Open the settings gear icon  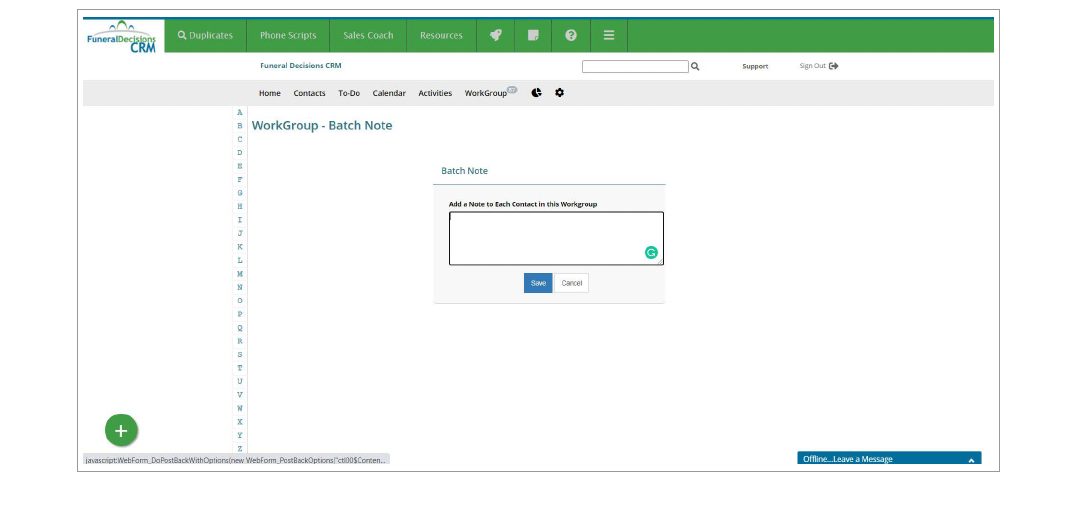click(x=559, y=93)
